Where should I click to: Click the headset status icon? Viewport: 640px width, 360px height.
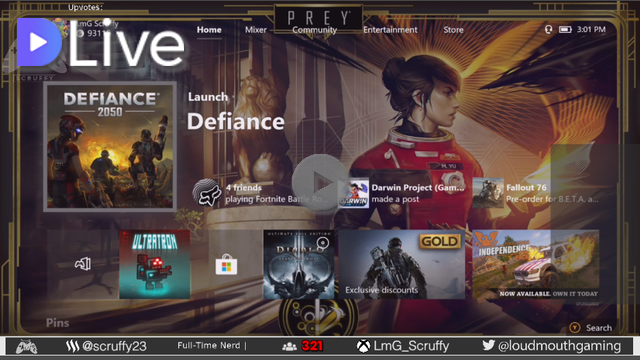coord(549,29)
